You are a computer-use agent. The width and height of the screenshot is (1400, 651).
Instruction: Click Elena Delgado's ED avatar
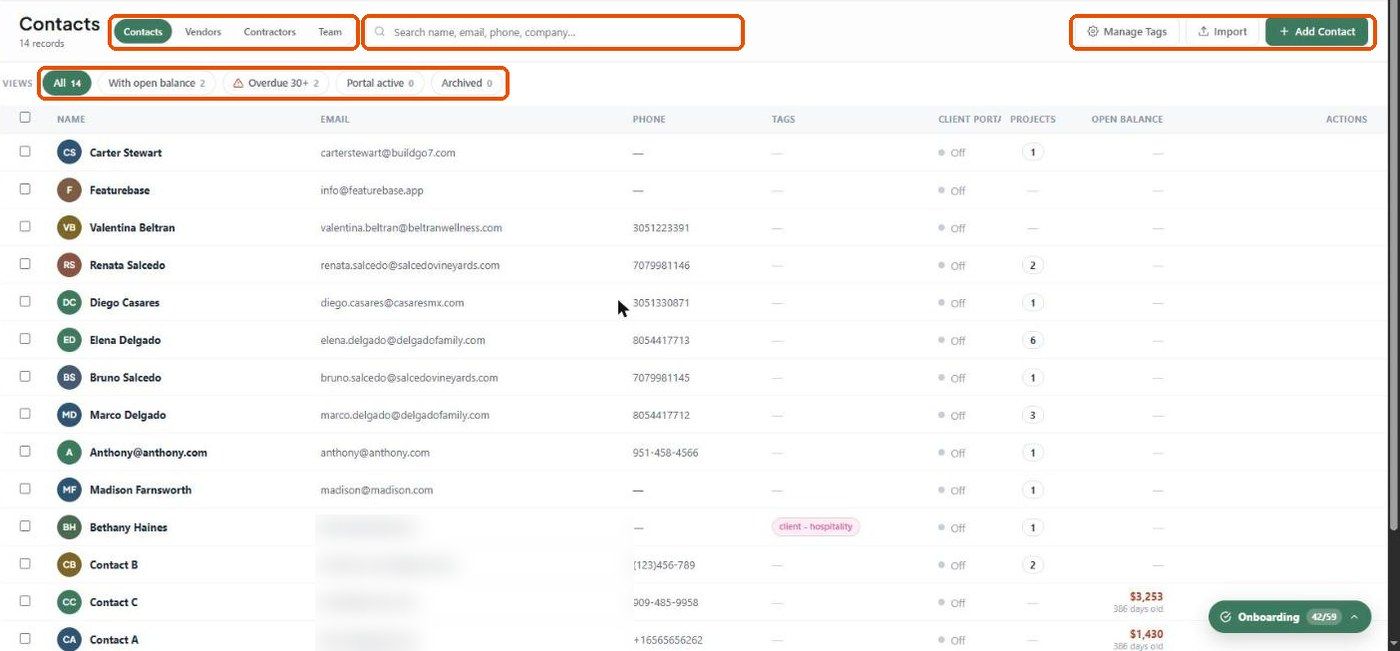tap(69, 340)
